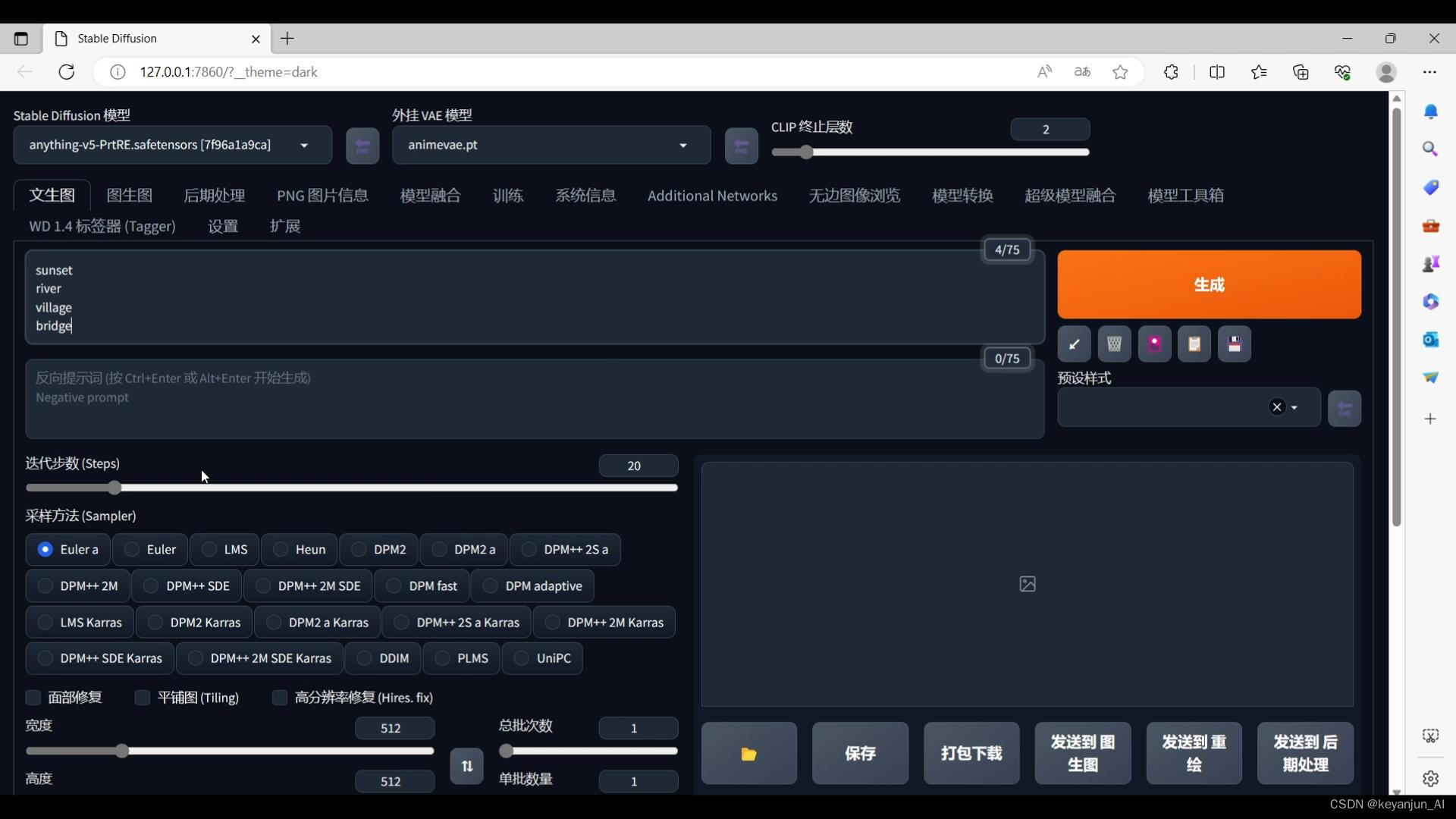Screen dimensions: 1456x819
Task: Expand the 预设样式 dropdown arrow
Action: [x=1294, y=408]
